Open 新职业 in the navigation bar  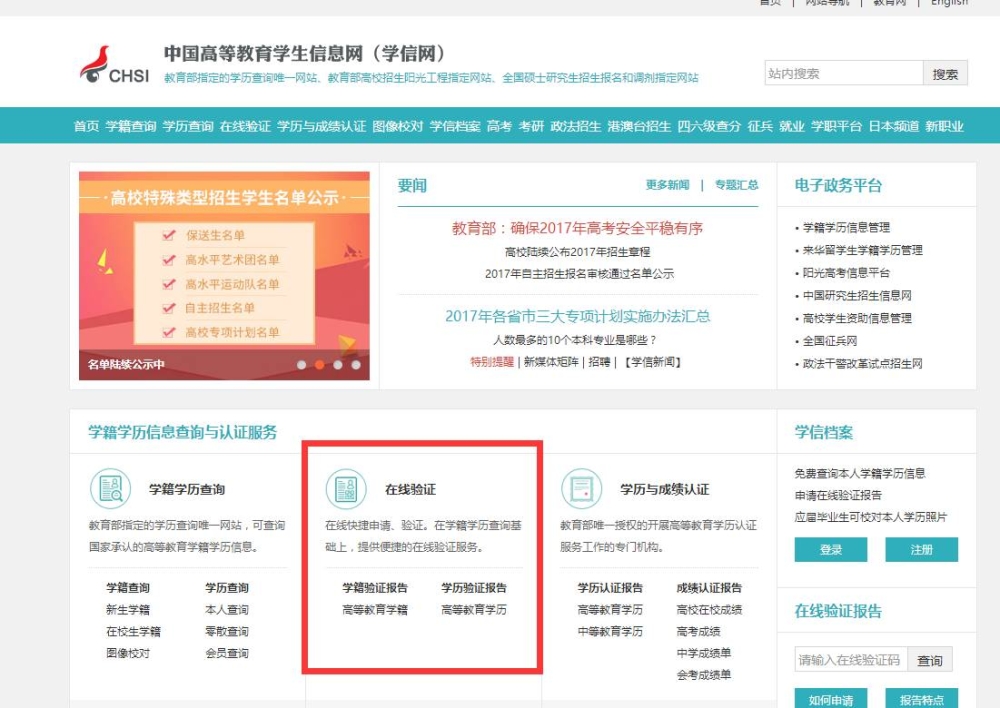(x=945, y=126)
